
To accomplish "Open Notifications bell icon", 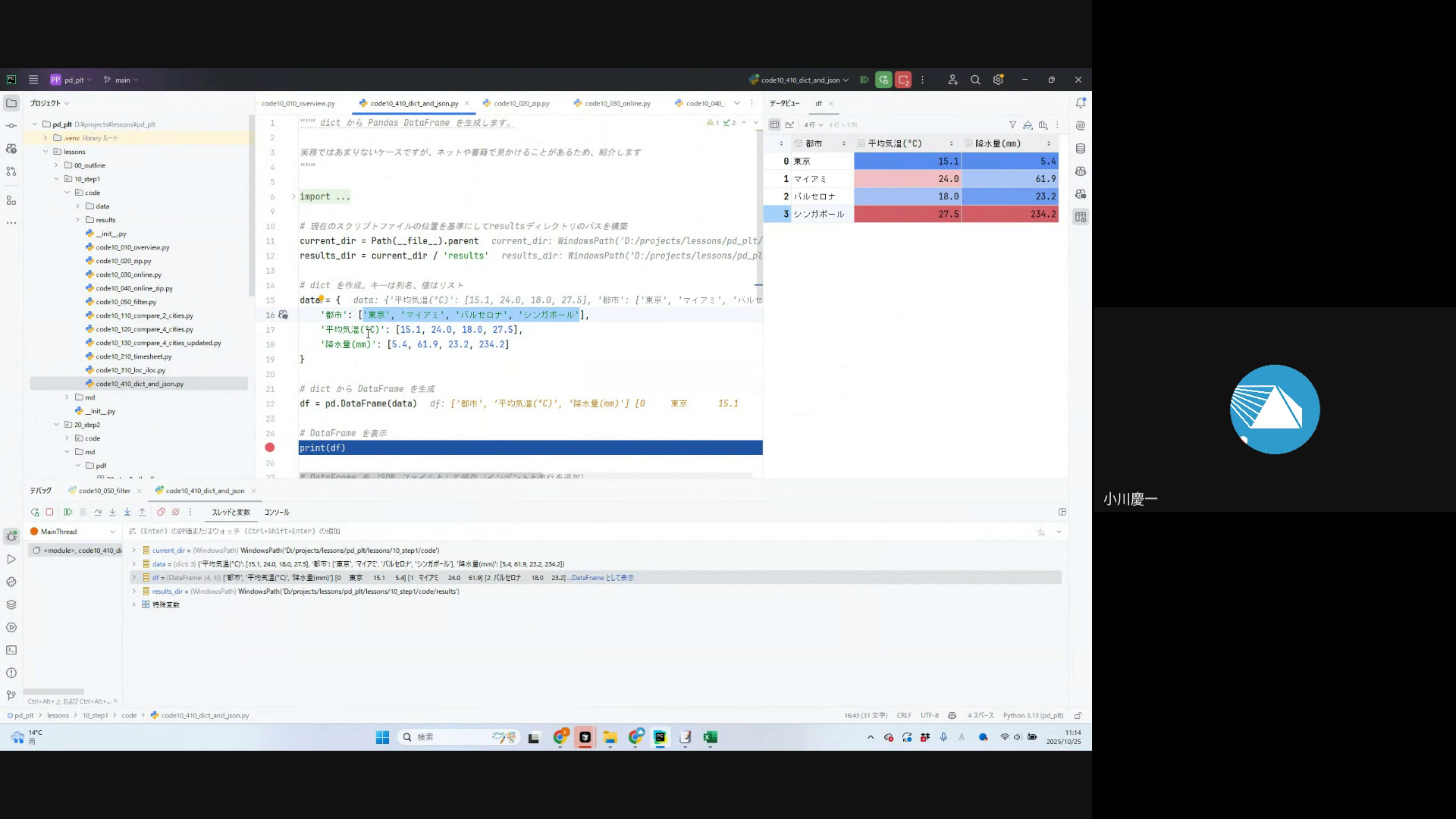I will click(x=1081, y=103).
